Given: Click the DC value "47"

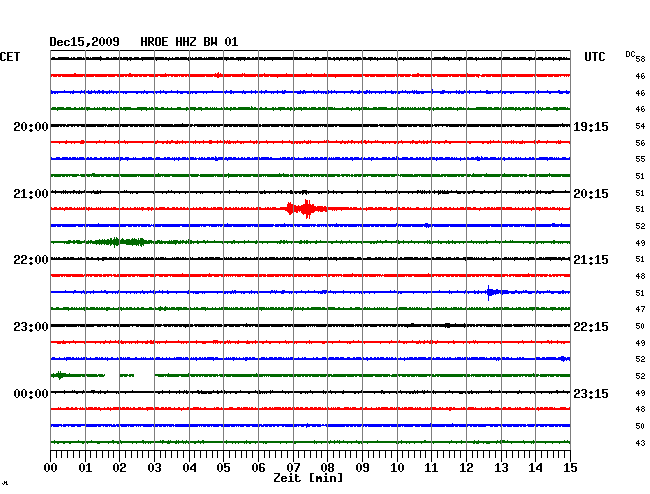Looking at the screenshot, I should pos(640,309).
